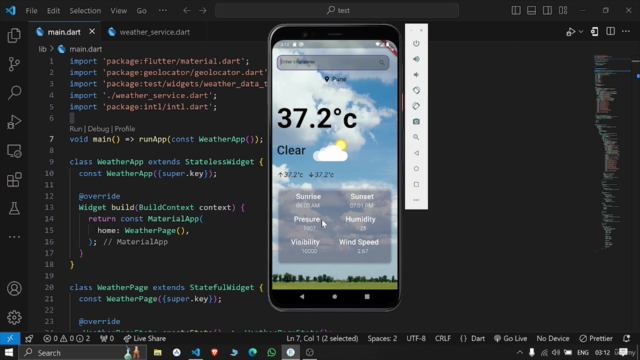Change indentation via Spaces: 2
This screenshot has width=640, height=360.
pyautogui.click(x=382, y=338)
